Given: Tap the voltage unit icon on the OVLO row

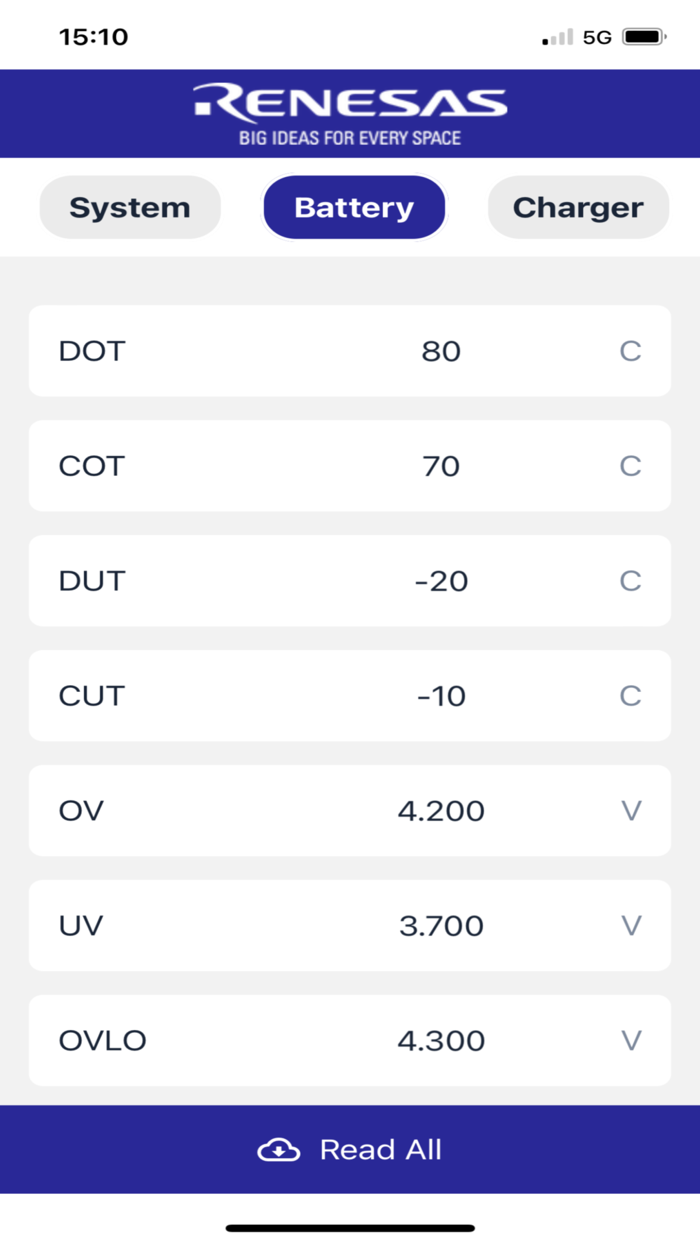Looking at the screenshot, I should 631,1041.
